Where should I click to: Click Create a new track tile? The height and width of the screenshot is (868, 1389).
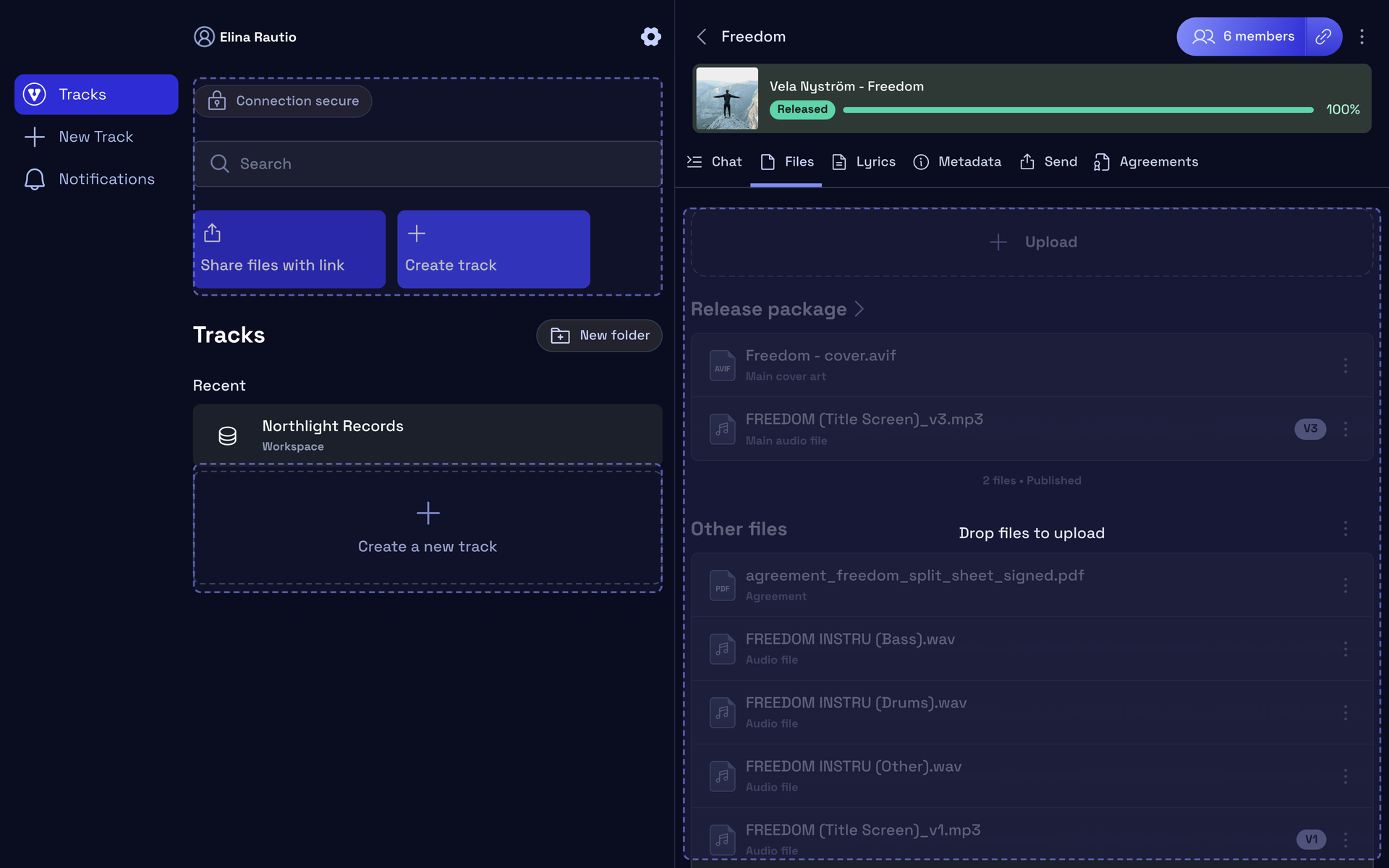click(x=428, y=528)
